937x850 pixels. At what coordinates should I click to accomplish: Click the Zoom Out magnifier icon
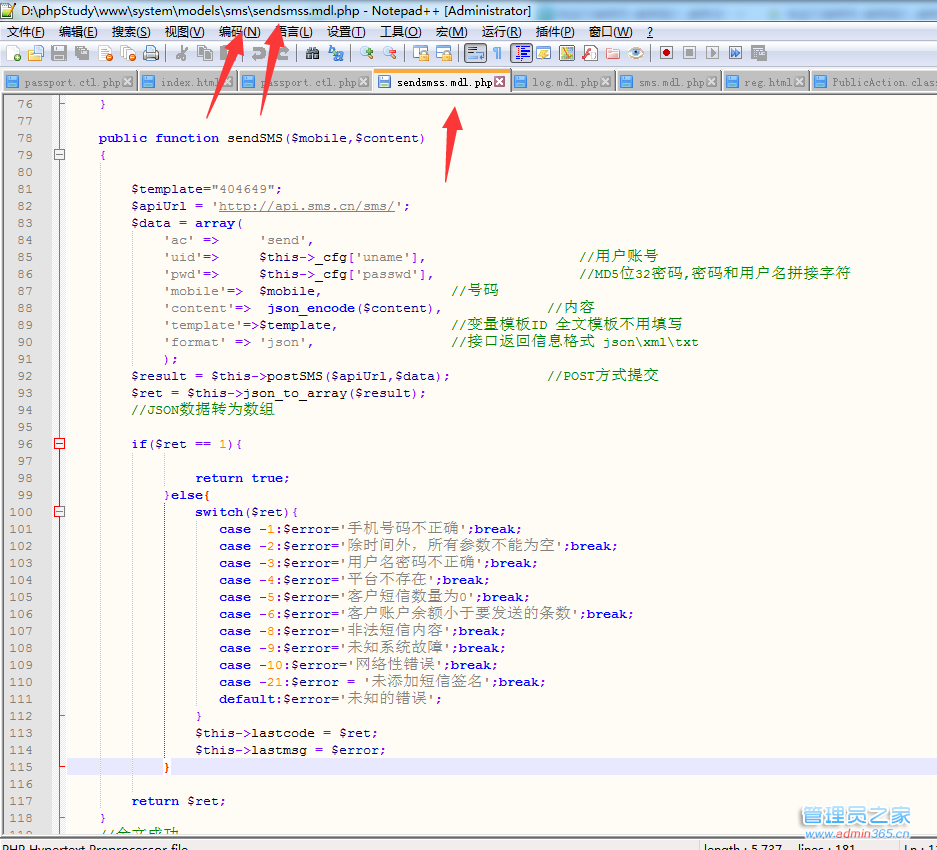(x=390, y=53)
